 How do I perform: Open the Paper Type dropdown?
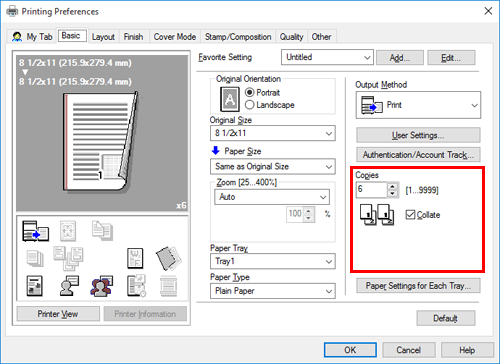(273, 291)
